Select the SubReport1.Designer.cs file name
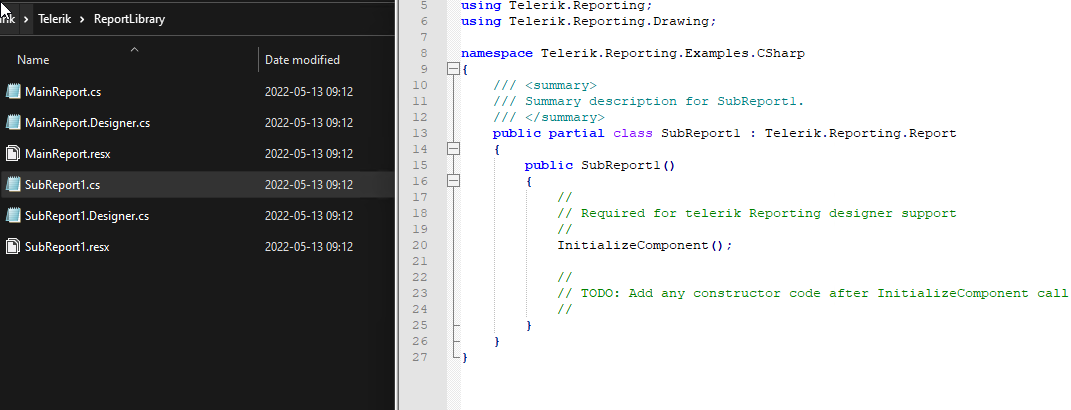Screen dimensions: 1071x410 pyautogui.click(x=87, y=216)
